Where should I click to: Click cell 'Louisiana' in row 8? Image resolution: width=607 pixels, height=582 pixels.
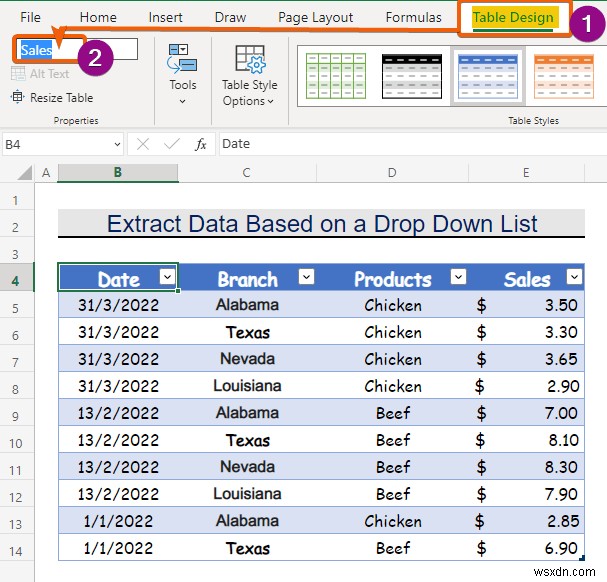247,386
